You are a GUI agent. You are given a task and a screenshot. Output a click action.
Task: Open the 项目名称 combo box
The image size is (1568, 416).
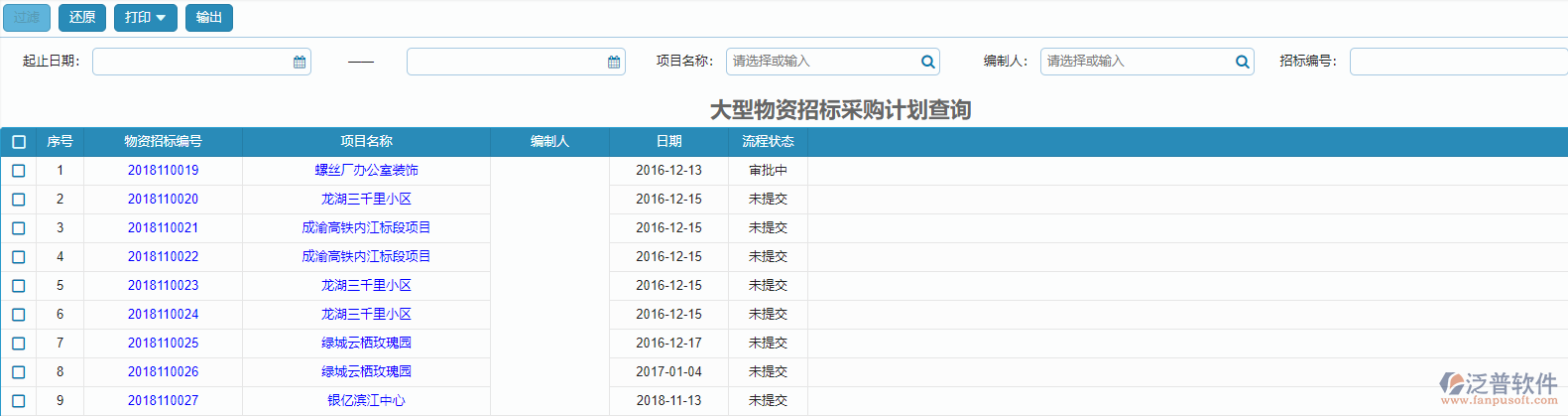pyautogui.click(x=821, y=62)
